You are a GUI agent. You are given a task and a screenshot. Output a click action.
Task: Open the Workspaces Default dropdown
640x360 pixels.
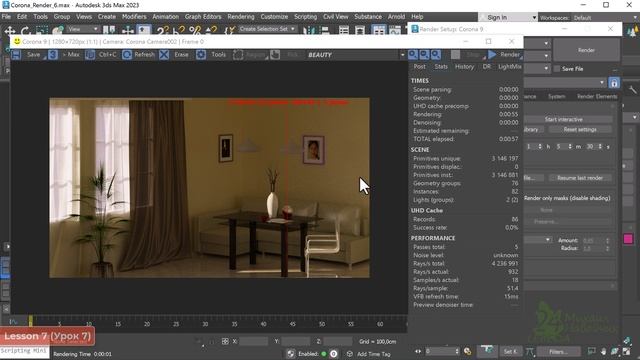pyautogui.click(x=605, y=18)
